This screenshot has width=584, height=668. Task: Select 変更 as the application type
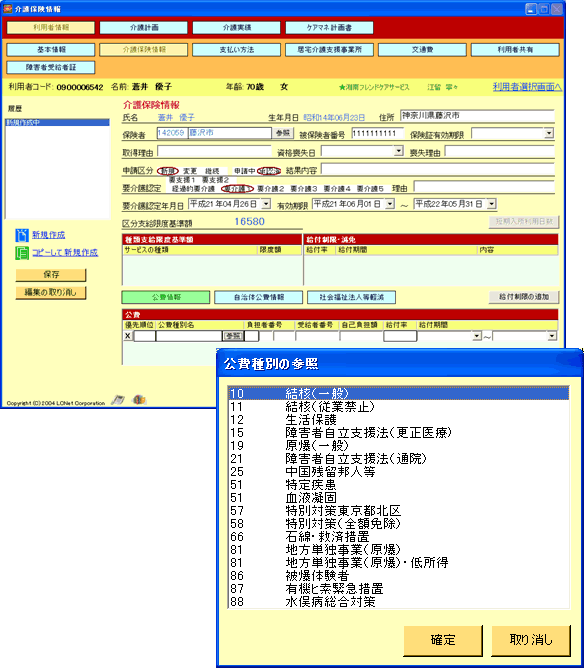(x=190, y=171)
